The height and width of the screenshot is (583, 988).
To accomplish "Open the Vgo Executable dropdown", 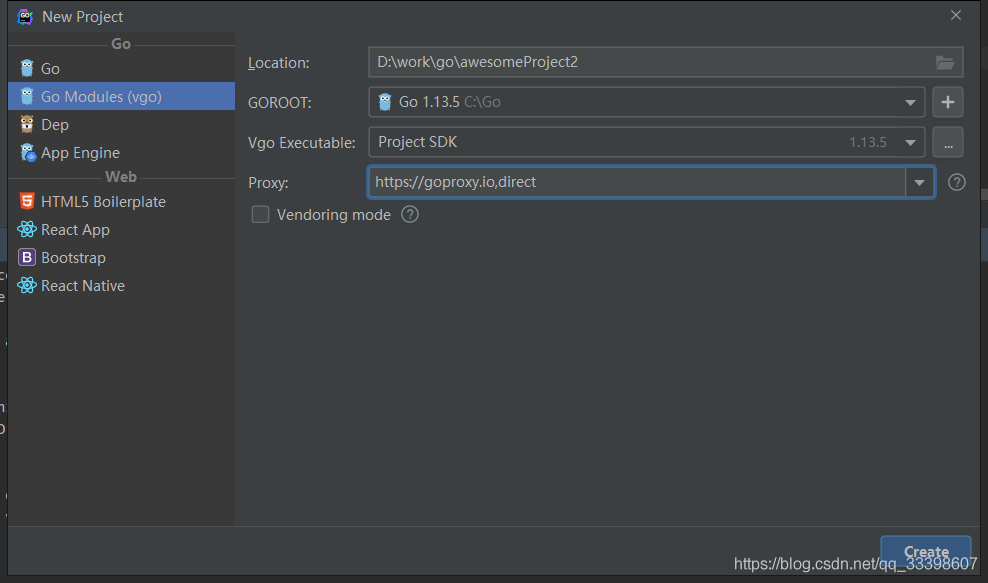I will (x=911, y=142).
